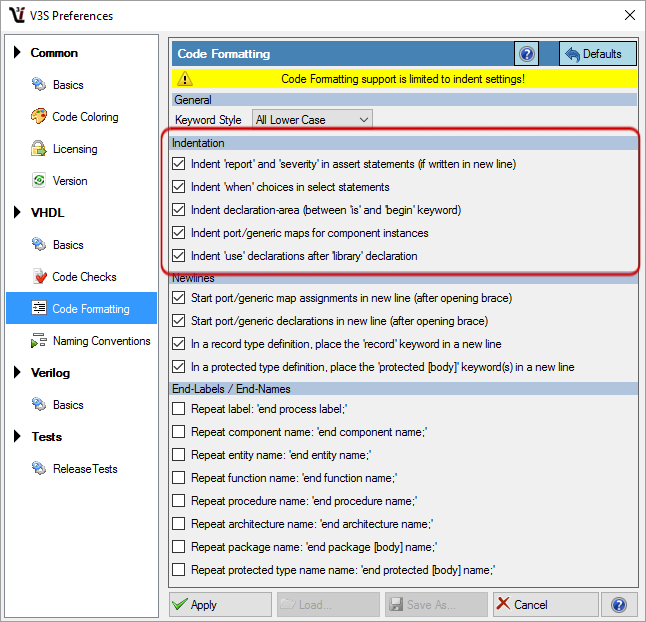This screenshot has height=622, width=646.
Task: Click the Verilog Basics gear icon
Action: coord(39,404)
